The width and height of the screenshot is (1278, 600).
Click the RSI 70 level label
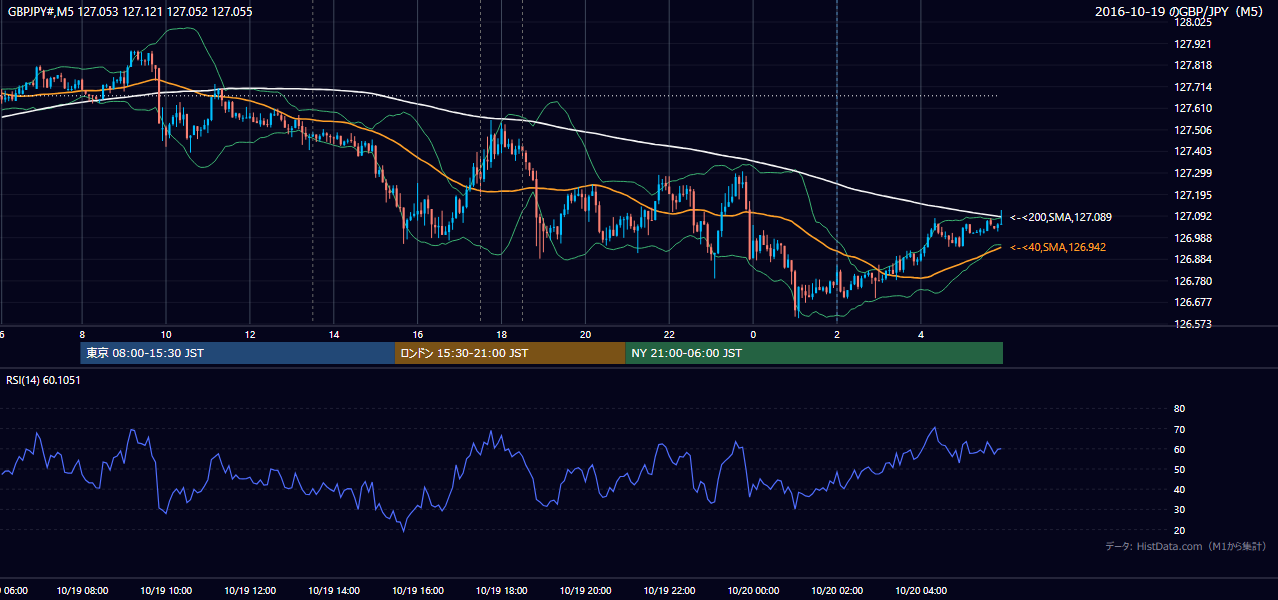pos(1179,429)
